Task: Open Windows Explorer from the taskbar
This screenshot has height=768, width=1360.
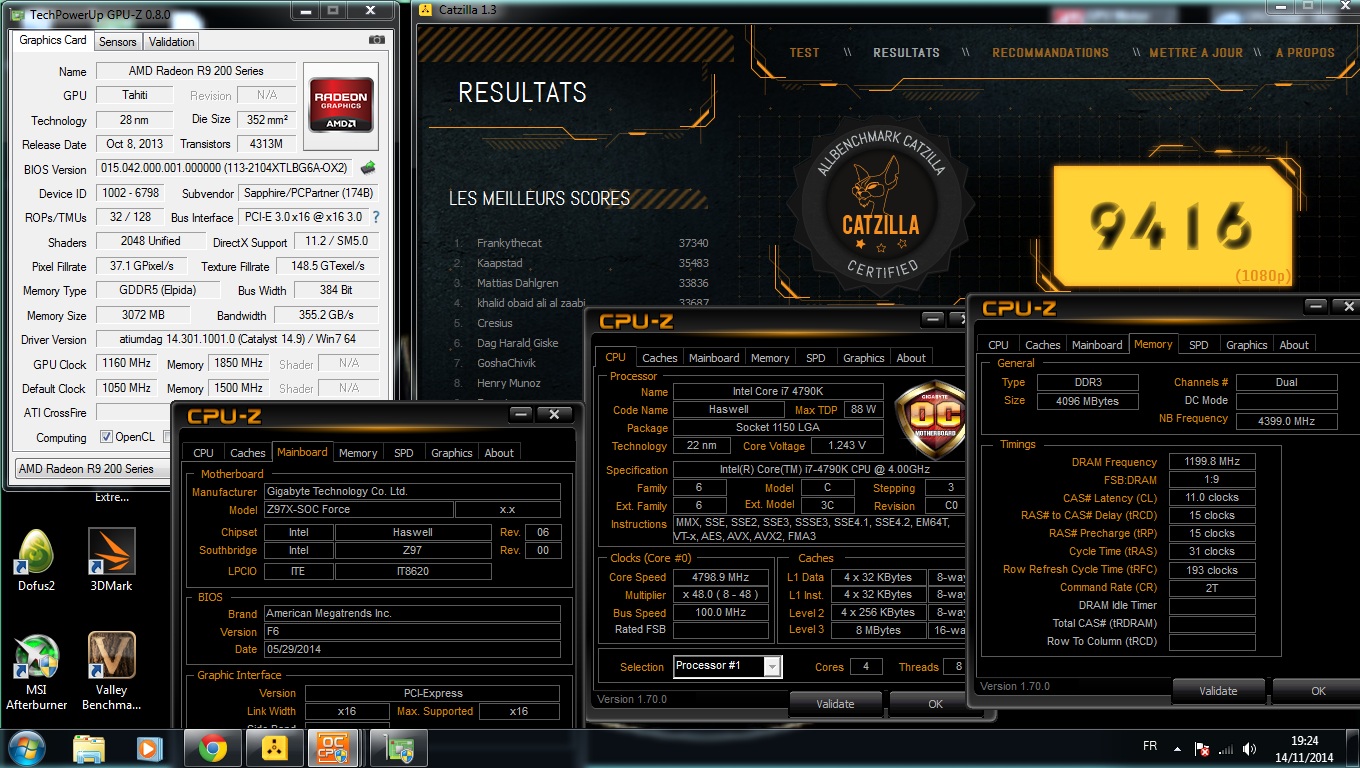Action: pyautogui.click(x=89, y=748)
